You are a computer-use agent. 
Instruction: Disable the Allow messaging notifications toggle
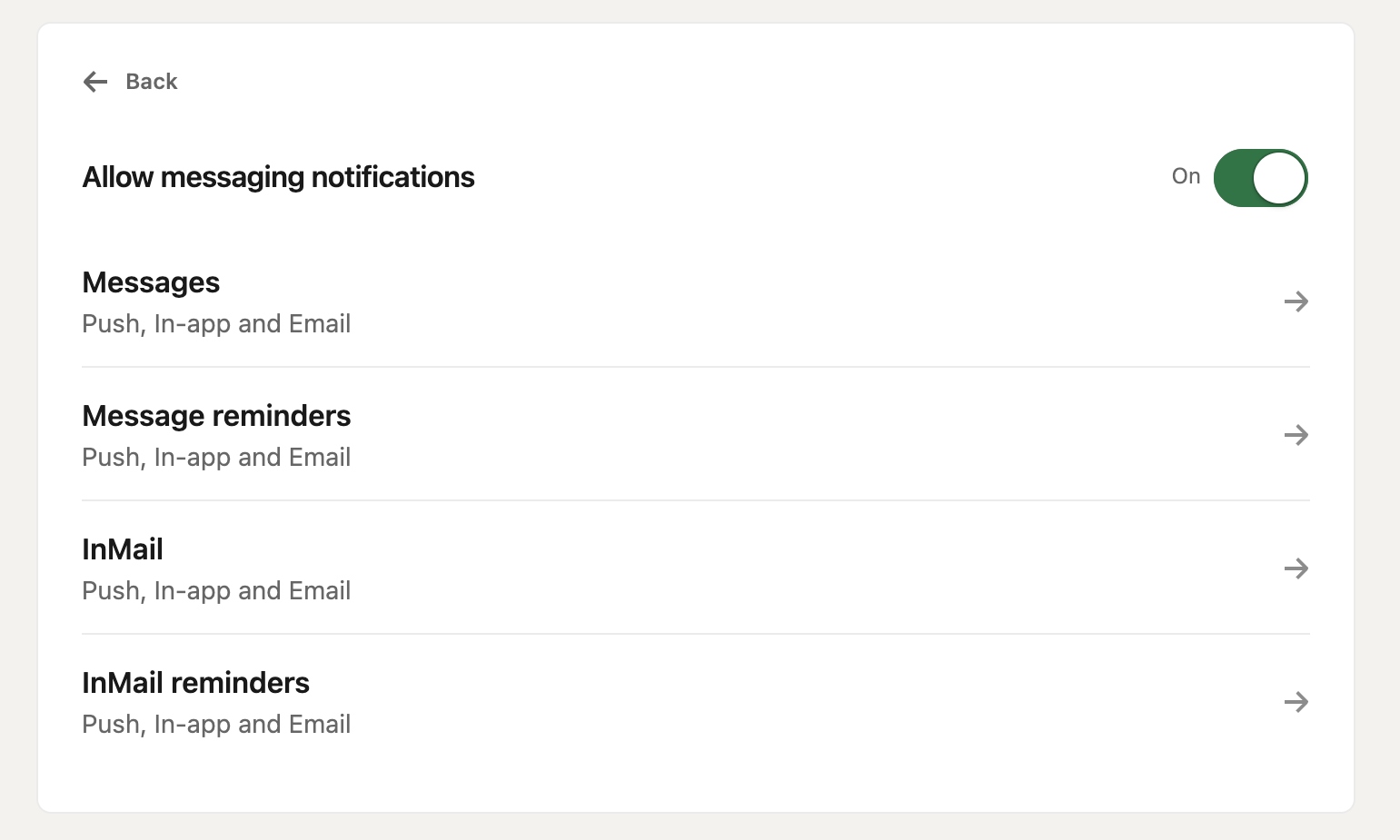point(1261,178)
